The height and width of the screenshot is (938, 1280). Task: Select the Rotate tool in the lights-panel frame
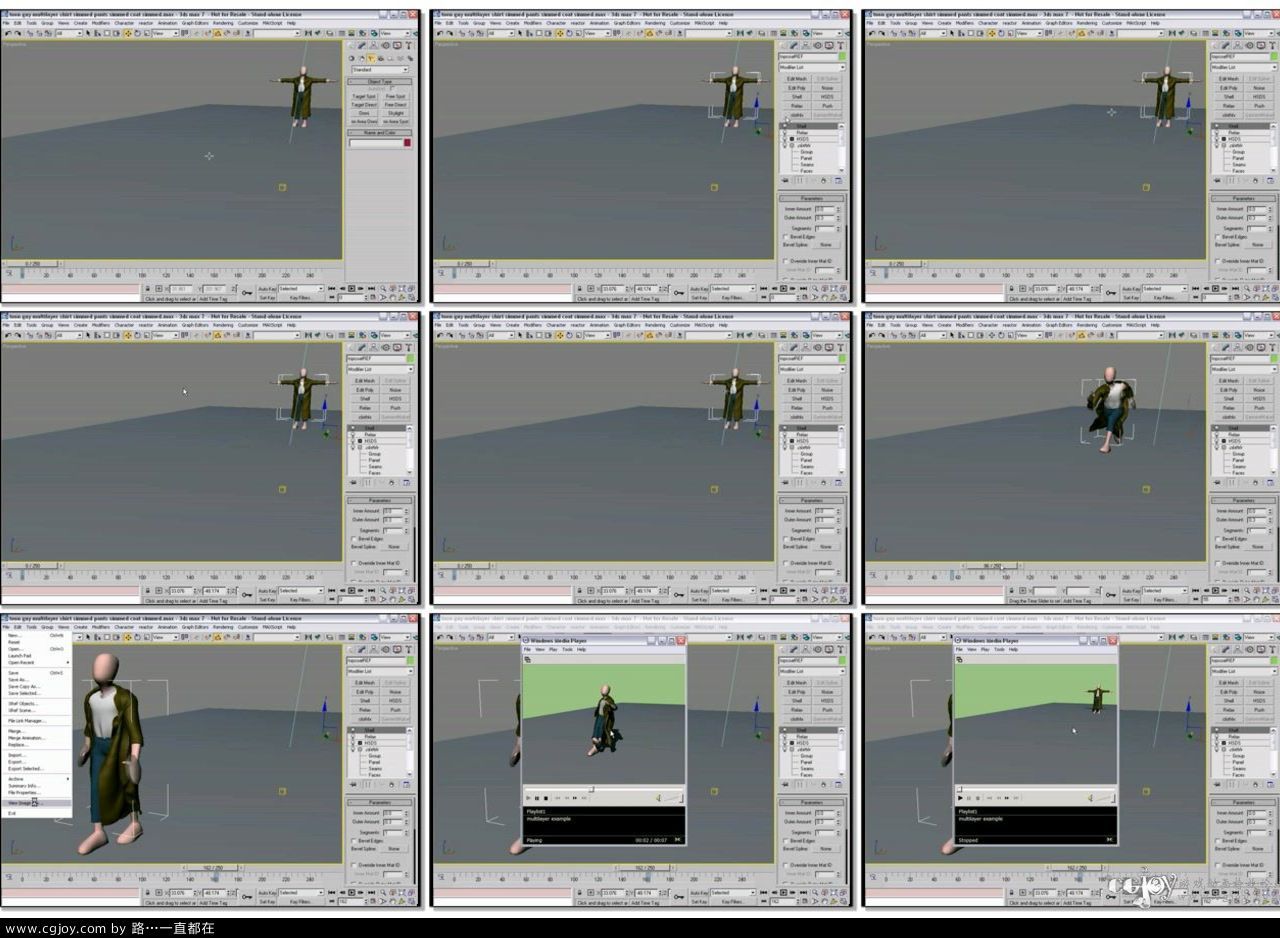pyautogui.click(x=138, y=33)
